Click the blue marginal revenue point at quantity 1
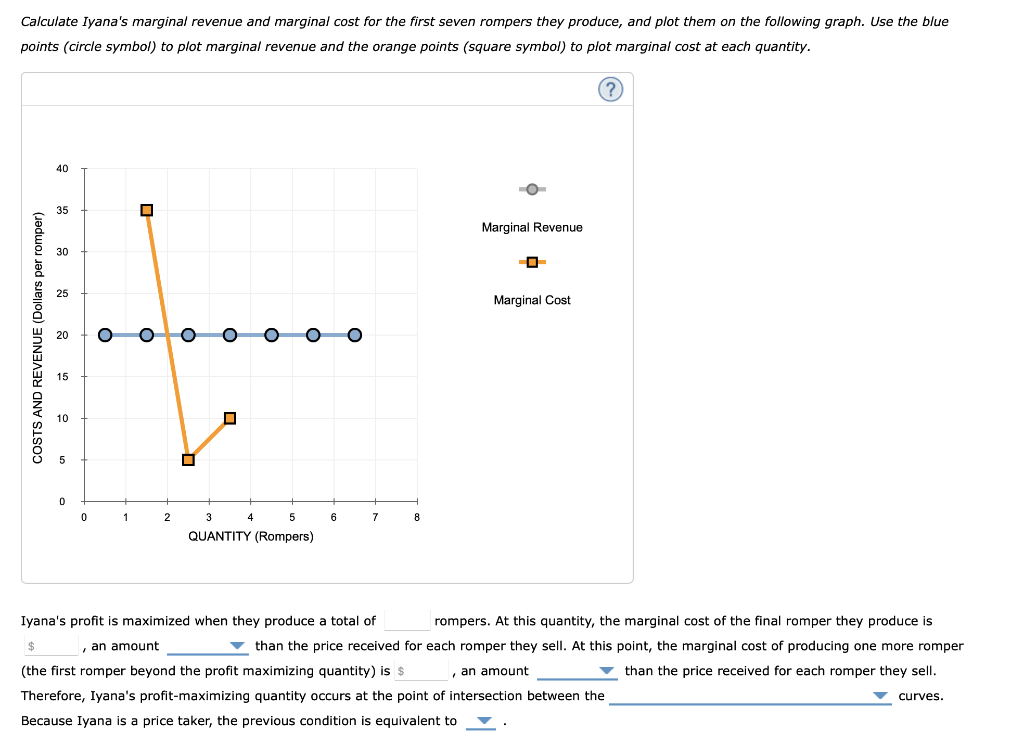Image resolution: width=1024 pixels, height=744 pixels. tap(104, 335)
